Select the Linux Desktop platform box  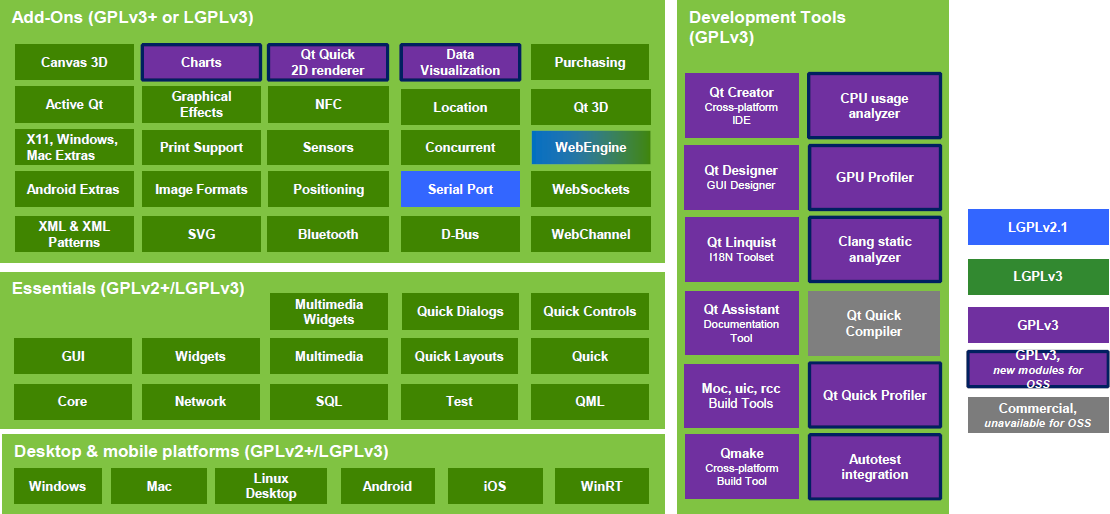click(271, 486)
